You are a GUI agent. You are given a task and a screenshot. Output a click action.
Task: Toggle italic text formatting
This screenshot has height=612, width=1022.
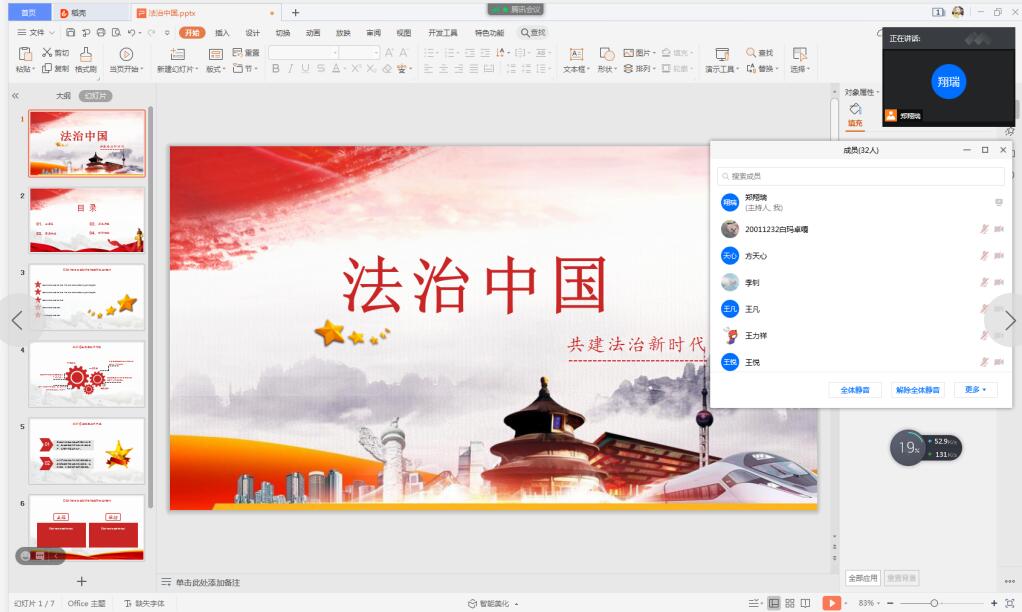click(290, 69)
